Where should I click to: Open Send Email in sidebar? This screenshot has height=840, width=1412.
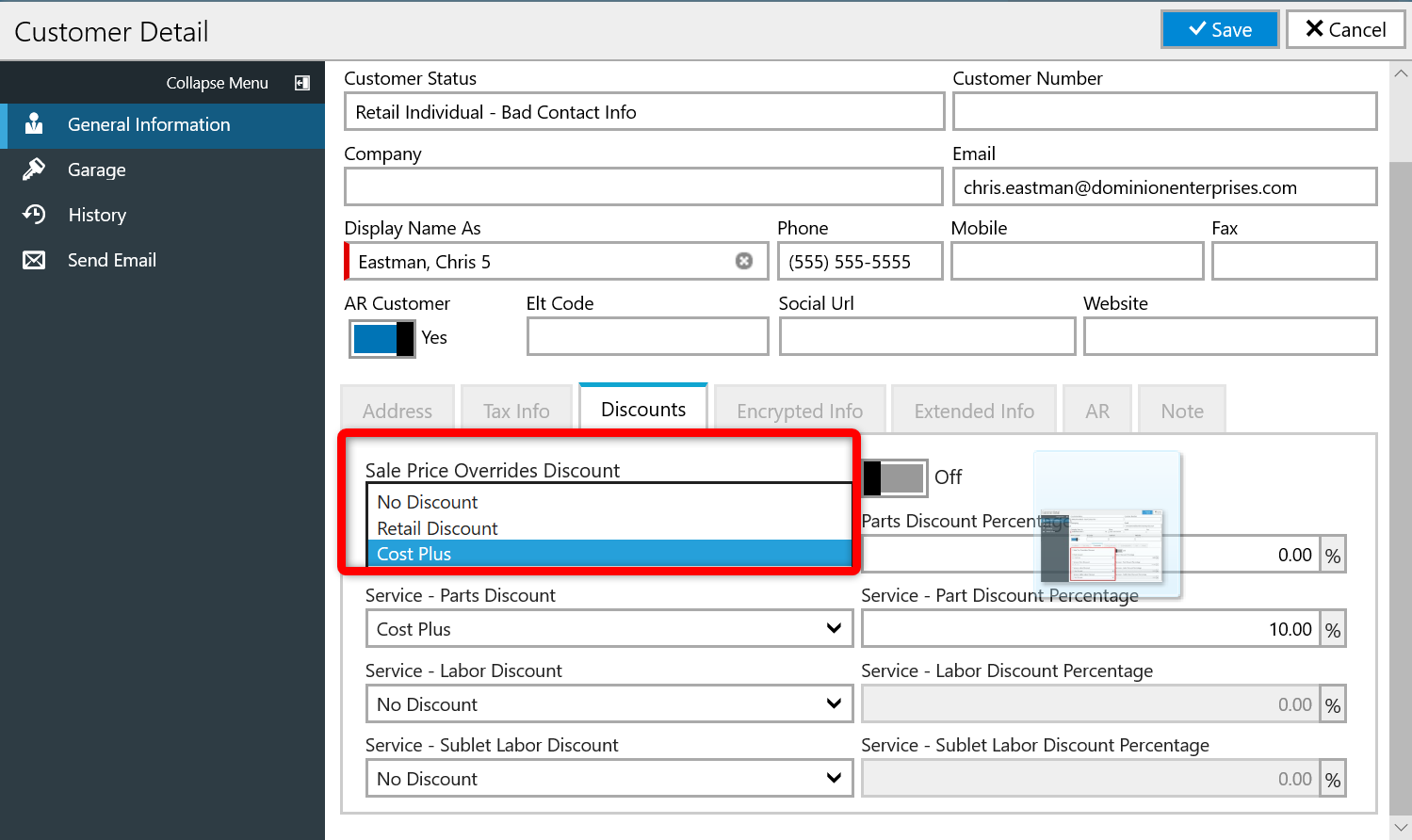pyautogui.click(x=162, y=260)
